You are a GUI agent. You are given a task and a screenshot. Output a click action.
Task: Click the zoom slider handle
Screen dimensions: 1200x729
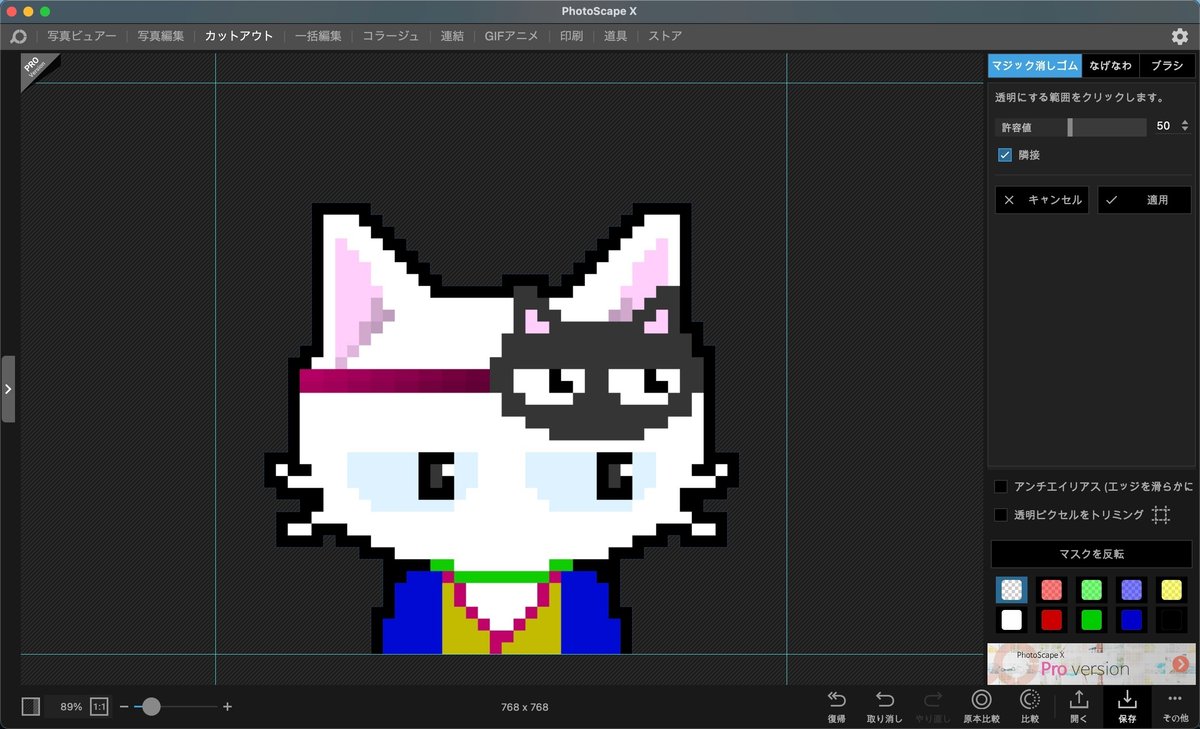pyautogui.click(x=151, y=706)
